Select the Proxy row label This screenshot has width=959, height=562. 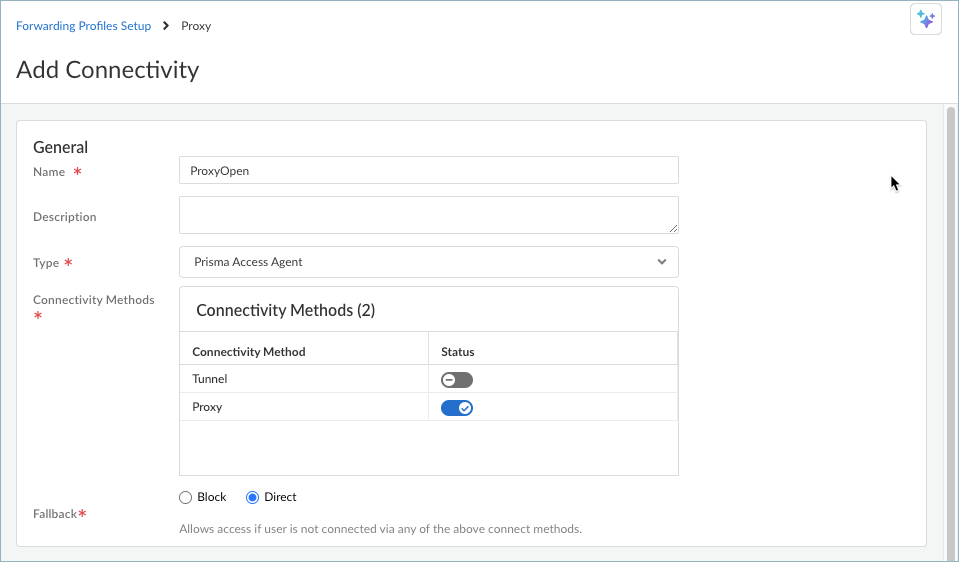(207, 407)
